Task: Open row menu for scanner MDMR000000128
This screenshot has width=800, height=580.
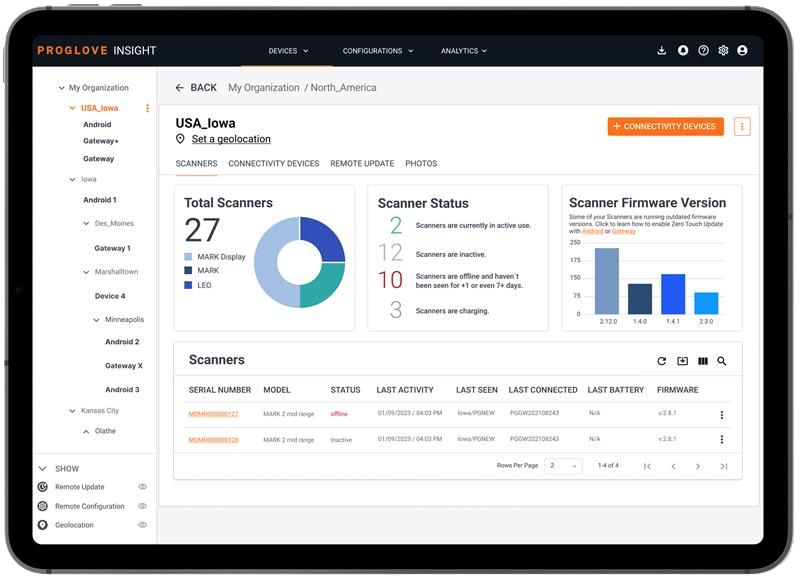Action: [x=721, y=439]
